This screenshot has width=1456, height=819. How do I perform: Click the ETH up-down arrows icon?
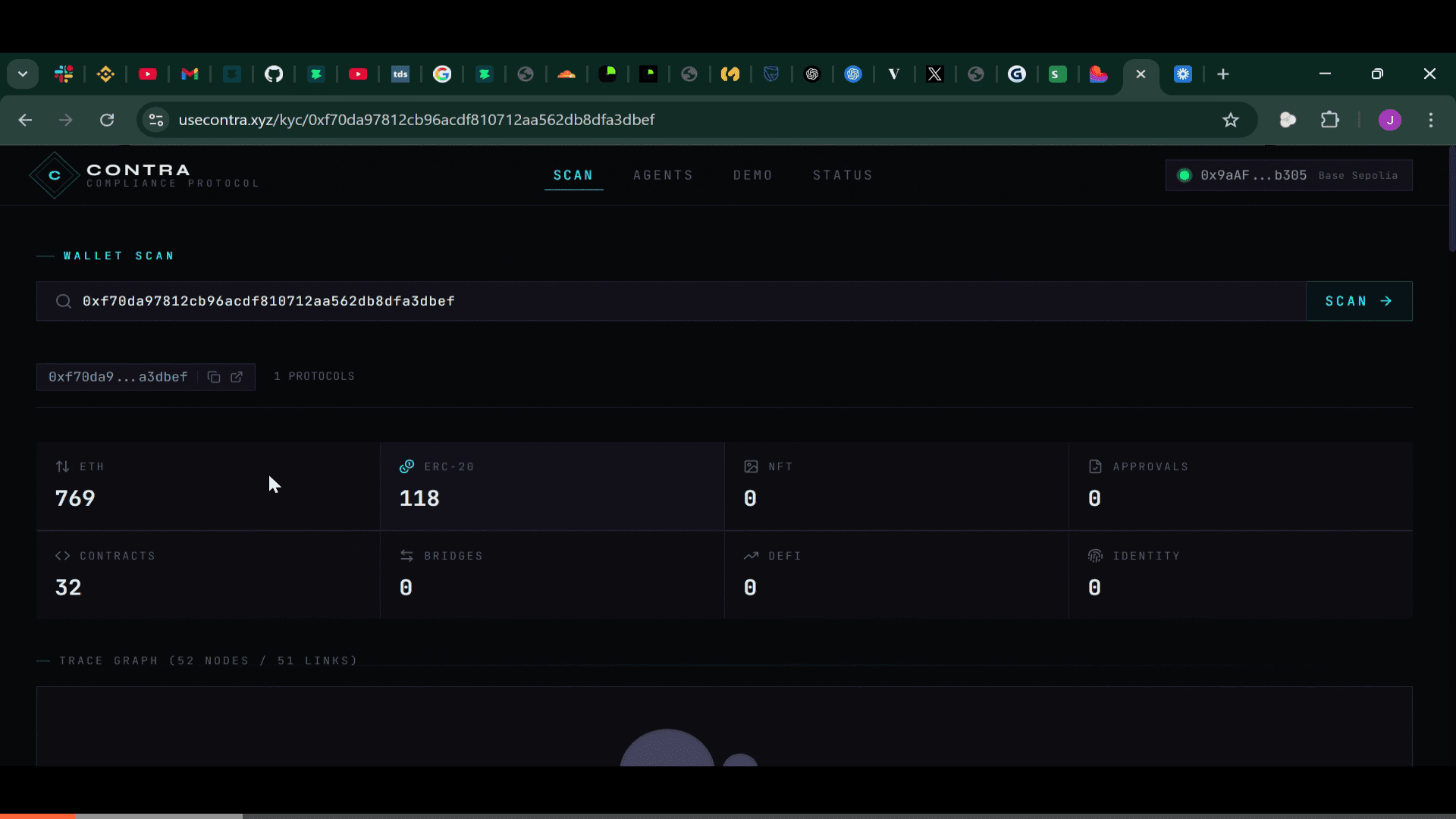point(62,466)
